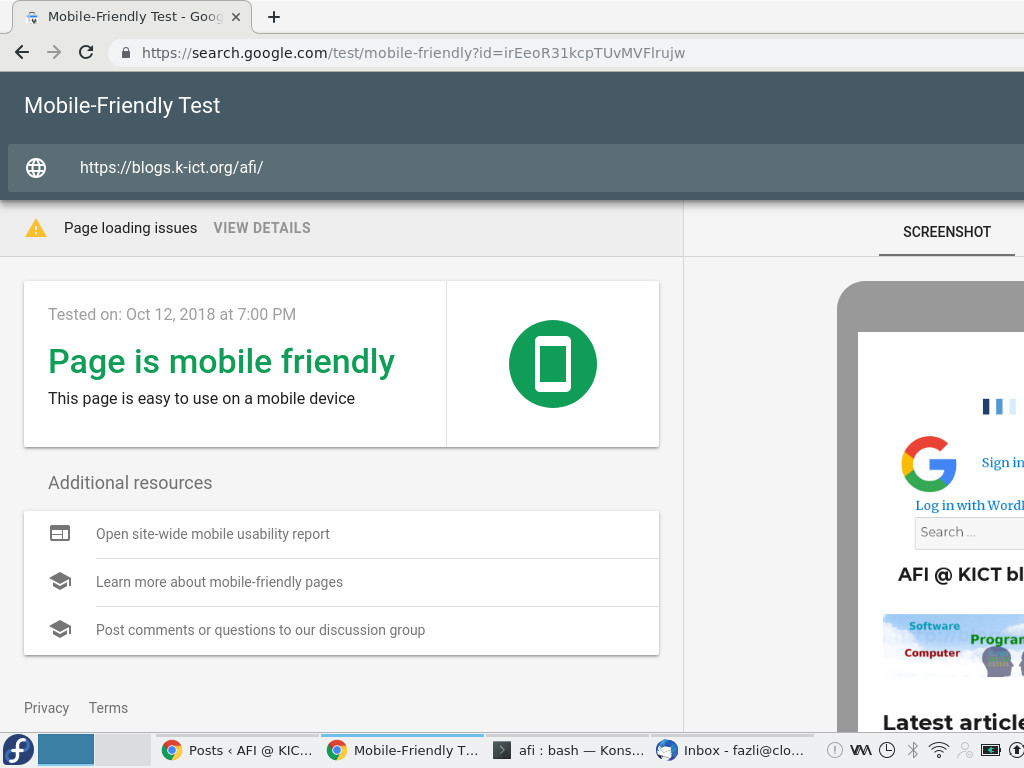Click the Google G logo in preview
Viewport: 1024px width, 768px height.
pyautogui.click(x=929, y=464)
